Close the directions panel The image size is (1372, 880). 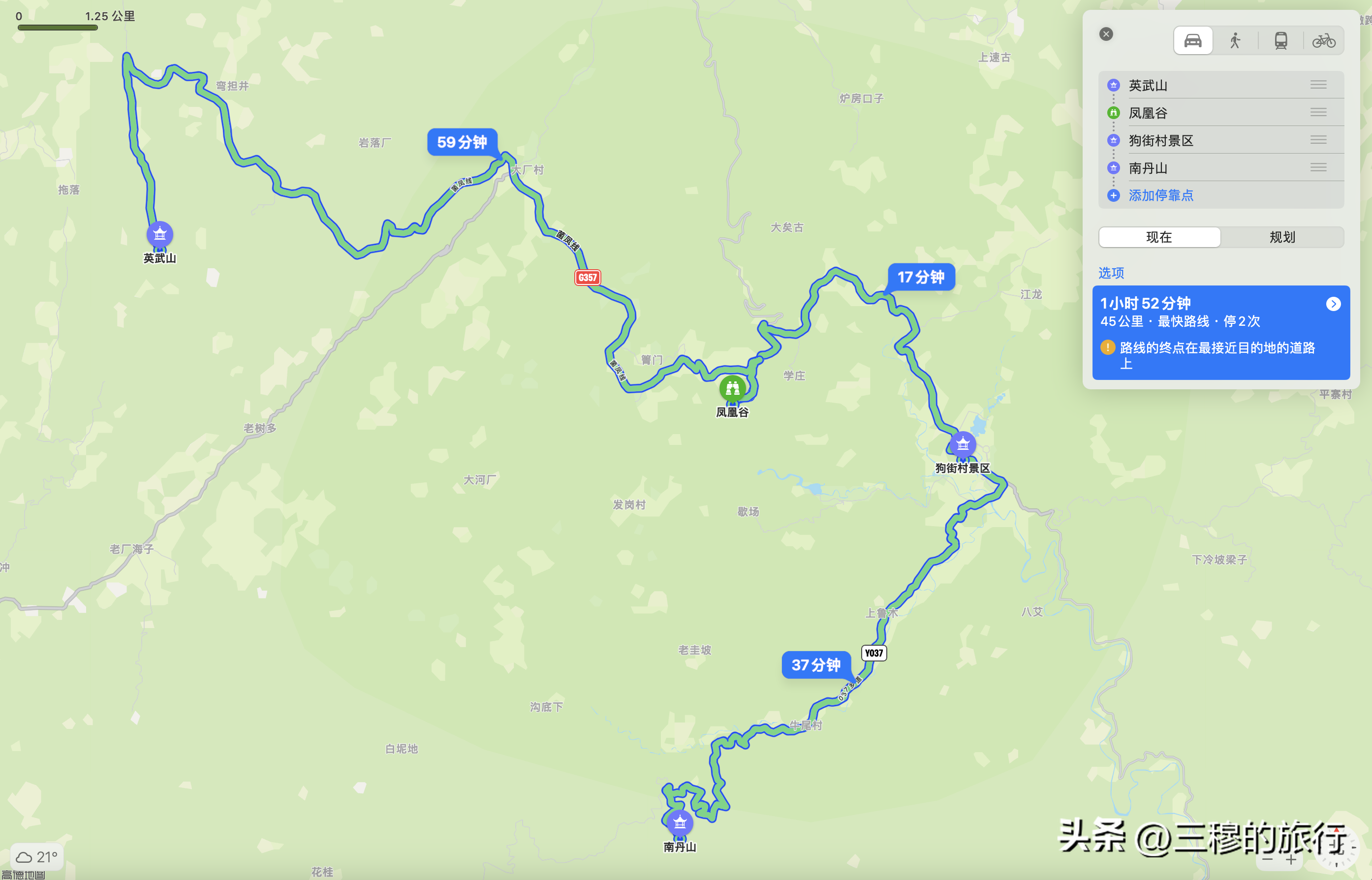click(x=1106, y=34)
